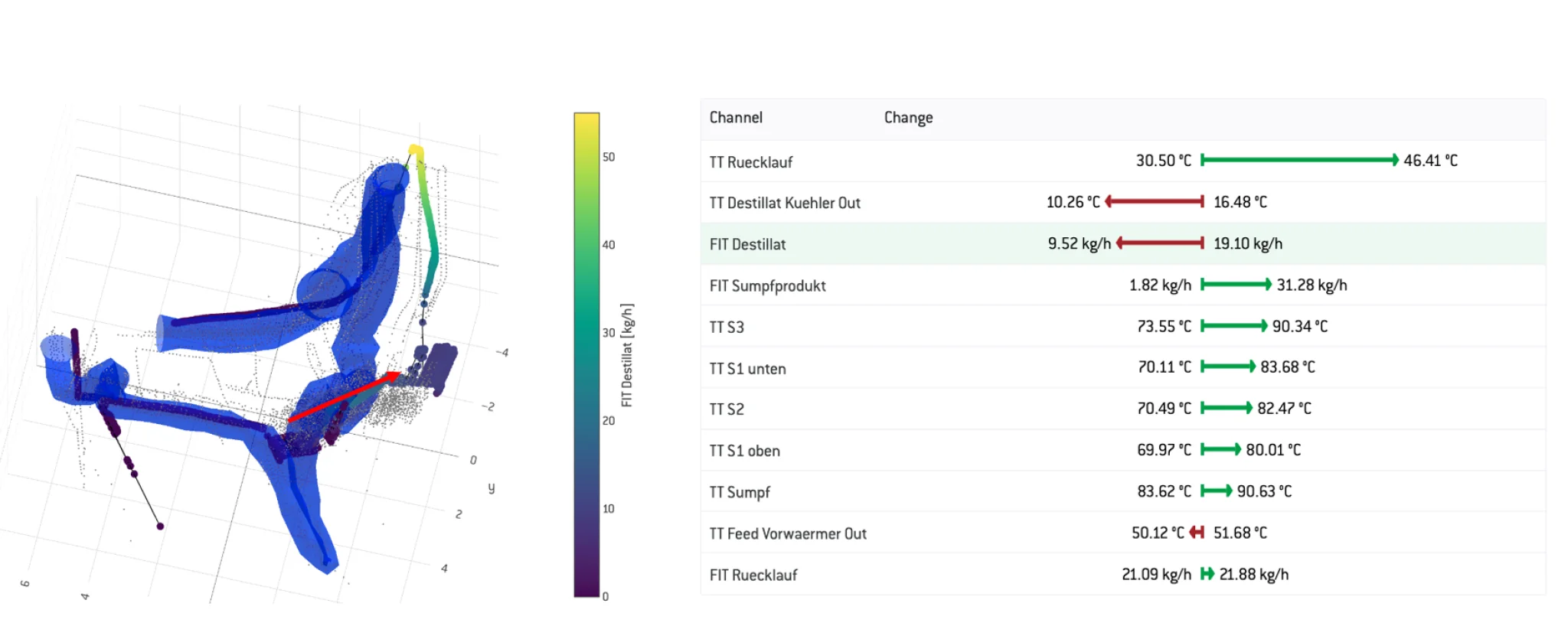Screen dimensions: 1568x626
Task: Click the 90.34 °C value
Action: click(x=1300, y=326)
